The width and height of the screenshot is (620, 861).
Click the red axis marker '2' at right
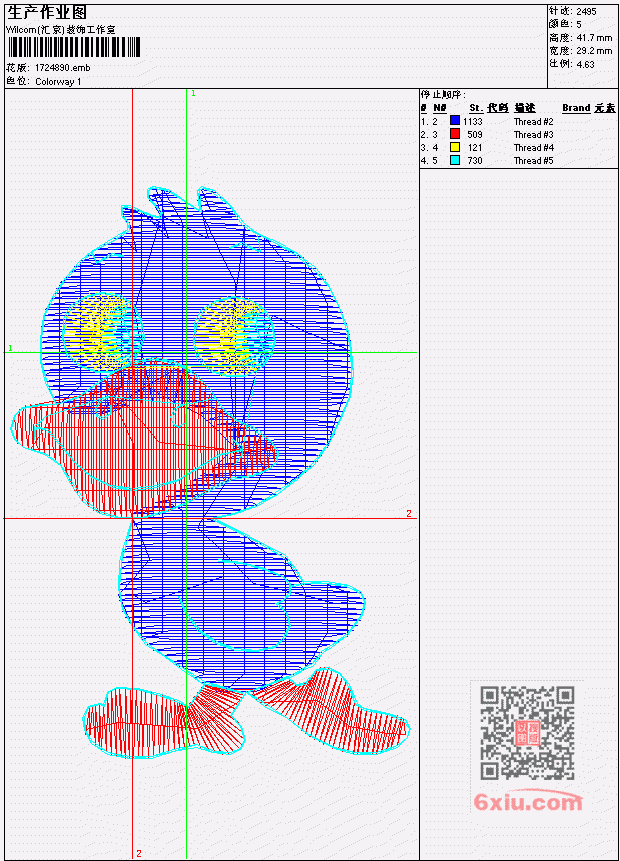coord(409,513)
